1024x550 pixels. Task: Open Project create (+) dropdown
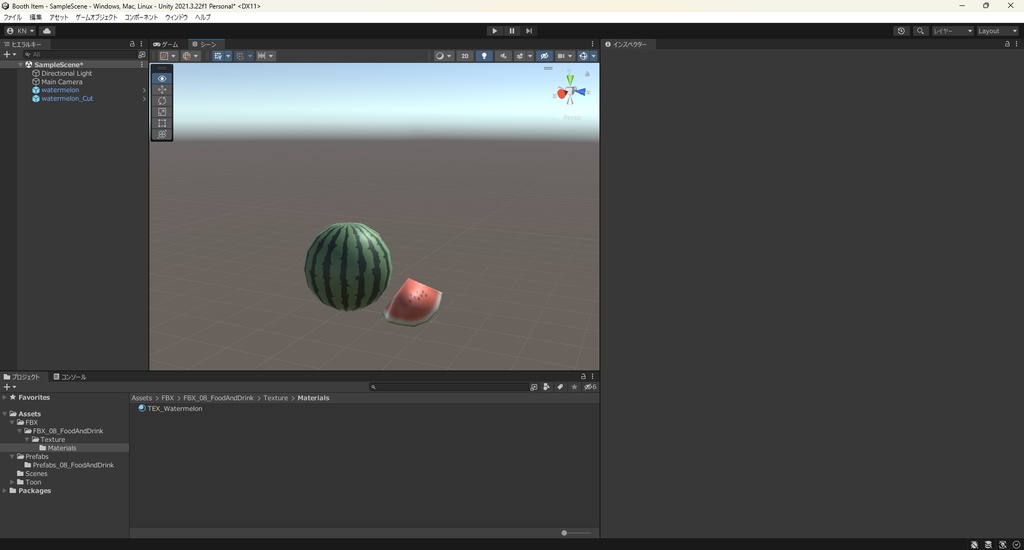pos(9,387)
